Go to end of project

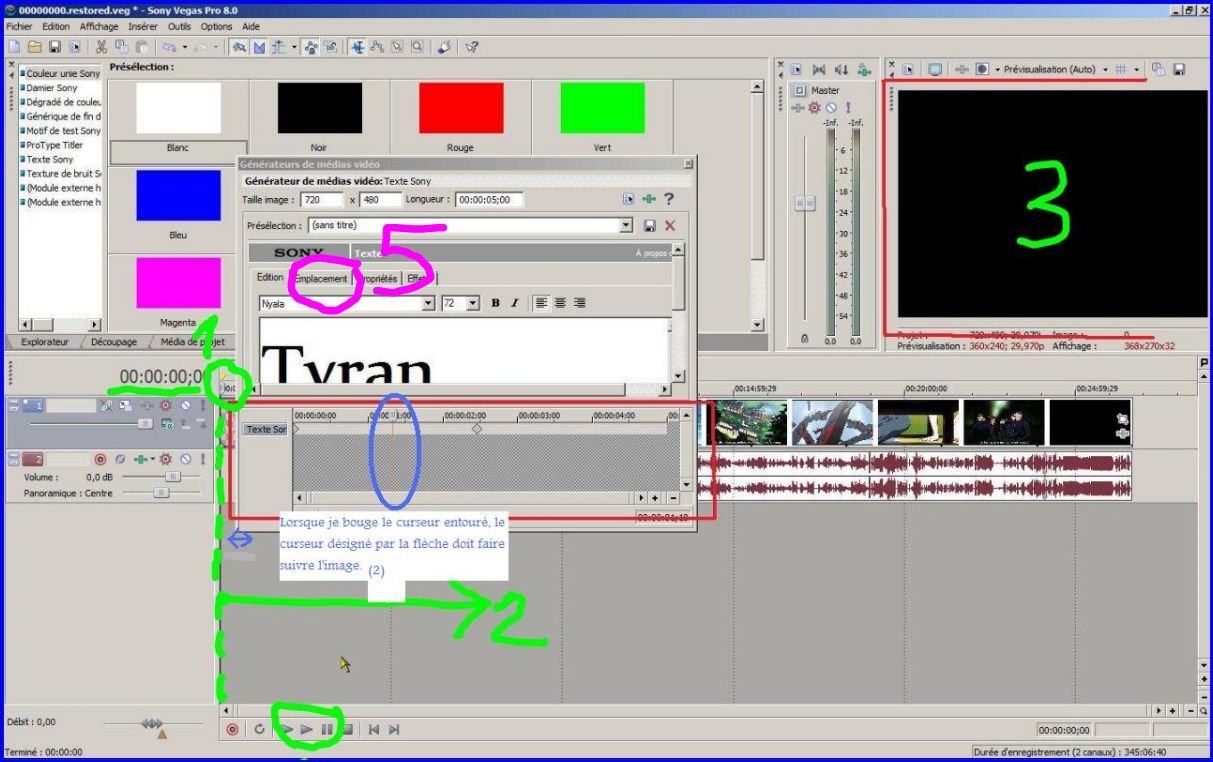click(394, 729)
